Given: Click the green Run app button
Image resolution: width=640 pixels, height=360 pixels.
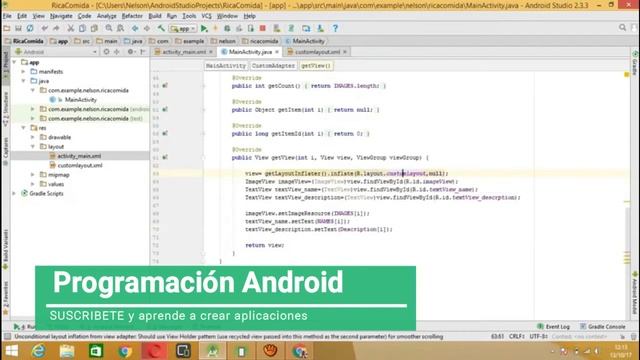Looking at the screenshot, I should coord(204,28).
